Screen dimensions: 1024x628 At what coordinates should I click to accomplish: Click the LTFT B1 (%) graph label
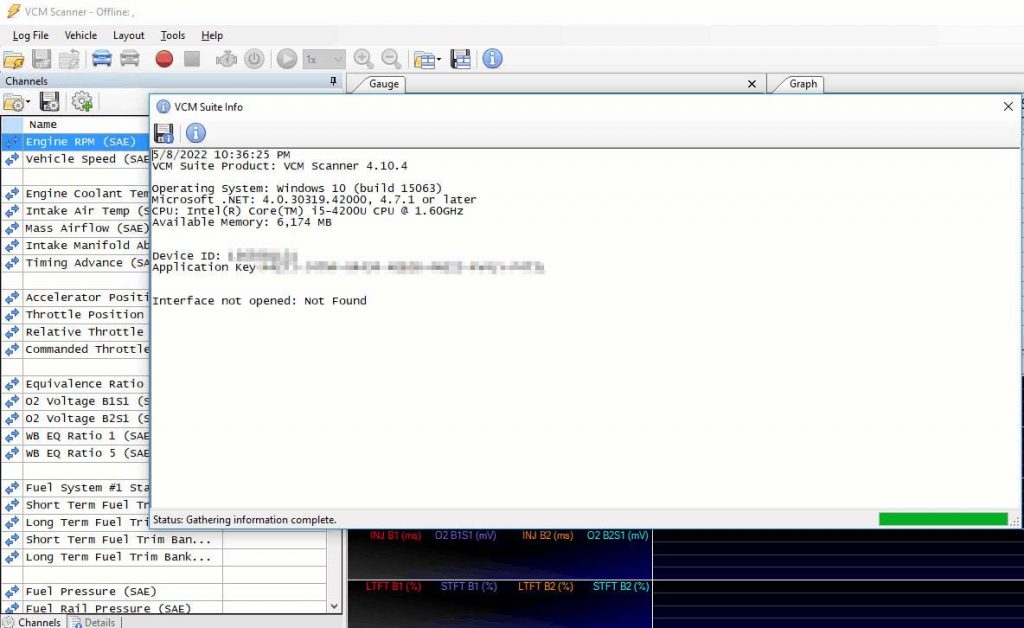tap(393, 586)
